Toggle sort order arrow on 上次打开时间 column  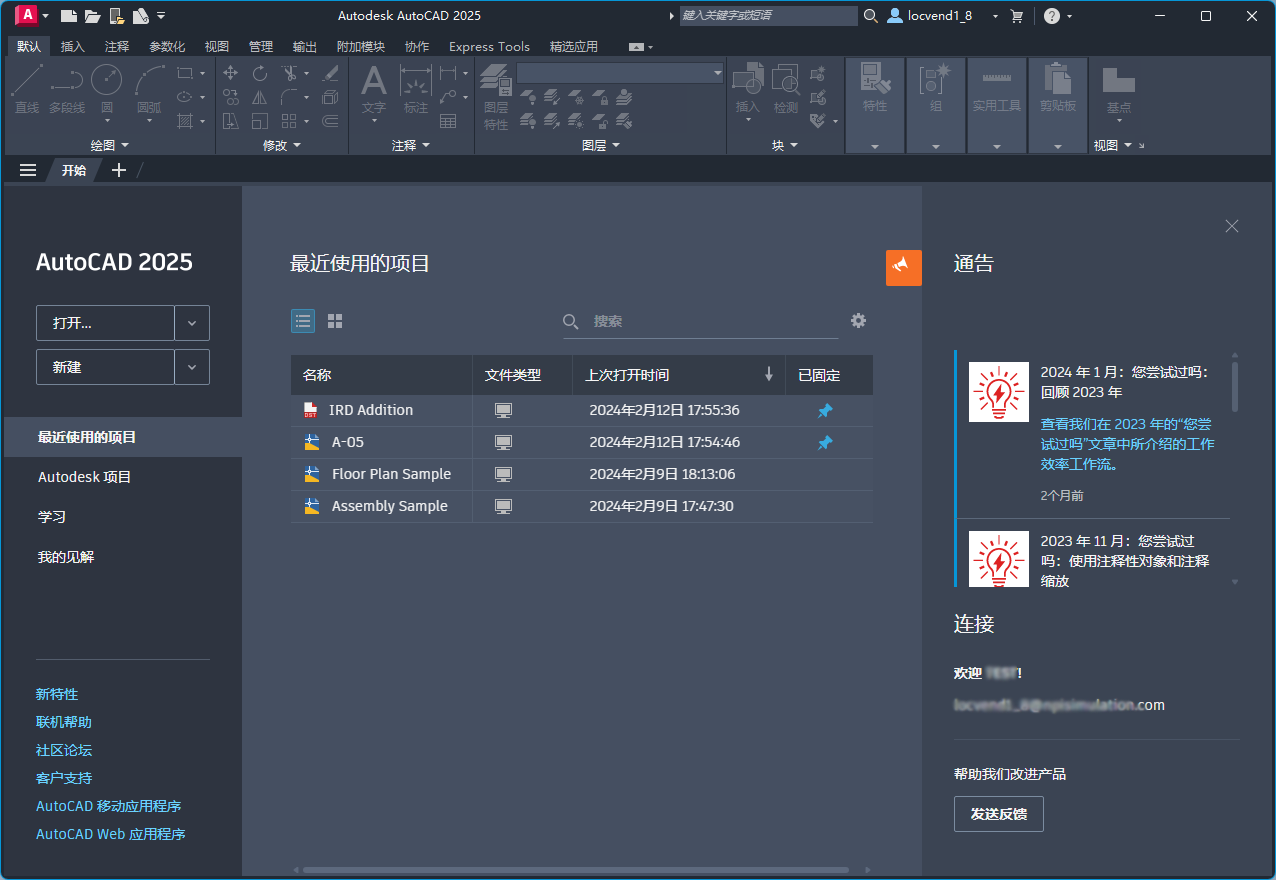point(769,374)
